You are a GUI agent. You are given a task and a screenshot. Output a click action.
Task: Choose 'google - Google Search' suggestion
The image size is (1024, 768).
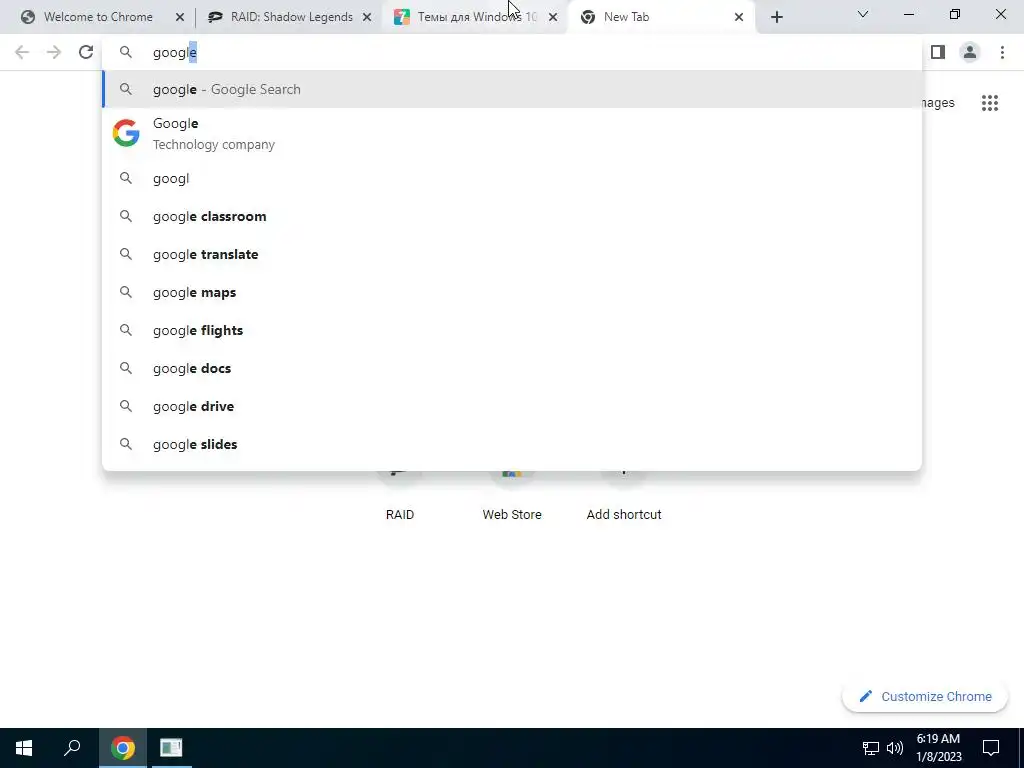[x=513, y=89]
